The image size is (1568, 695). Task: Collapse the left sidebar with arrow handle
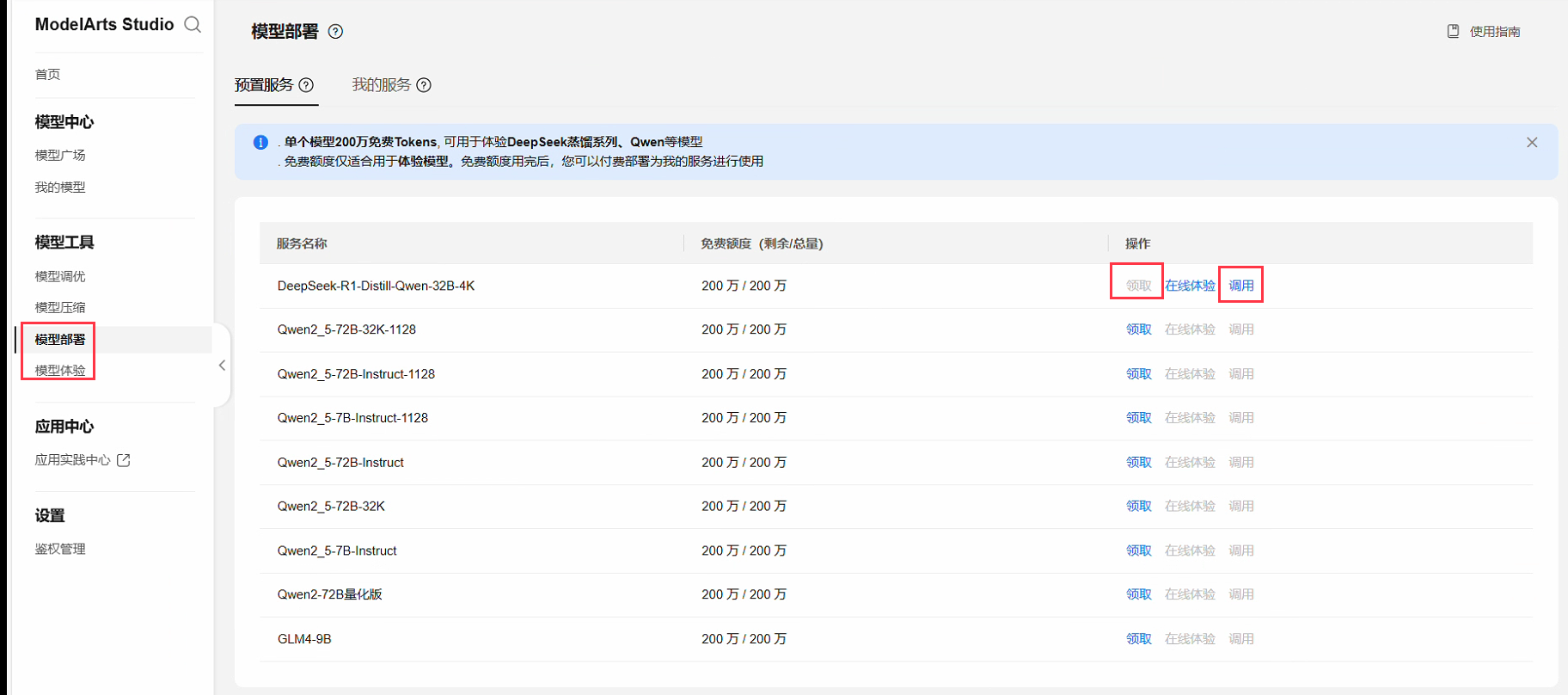coord(222,366)
